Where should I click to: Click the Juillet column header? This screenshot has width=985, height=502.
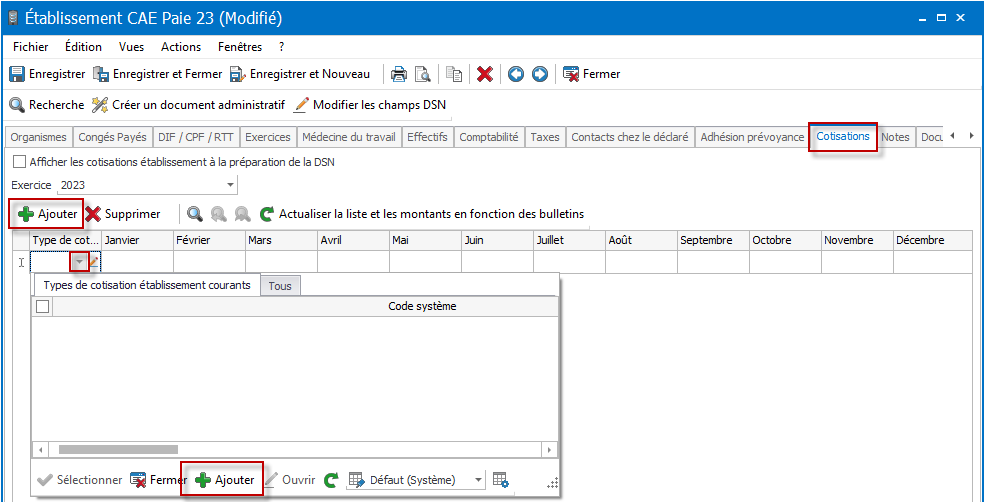coord(569,241)
